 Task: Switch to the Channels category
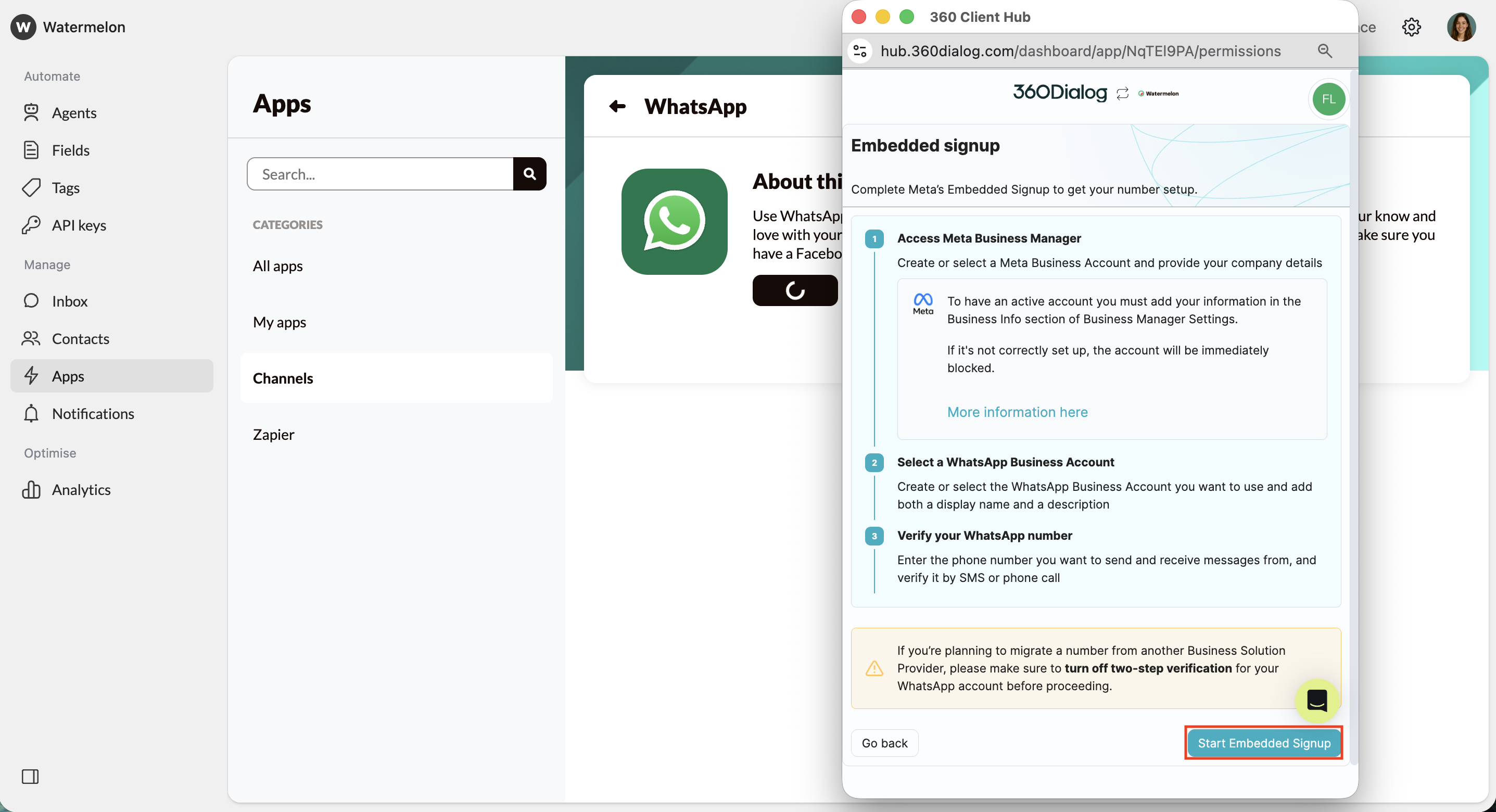tap(283, 378)
